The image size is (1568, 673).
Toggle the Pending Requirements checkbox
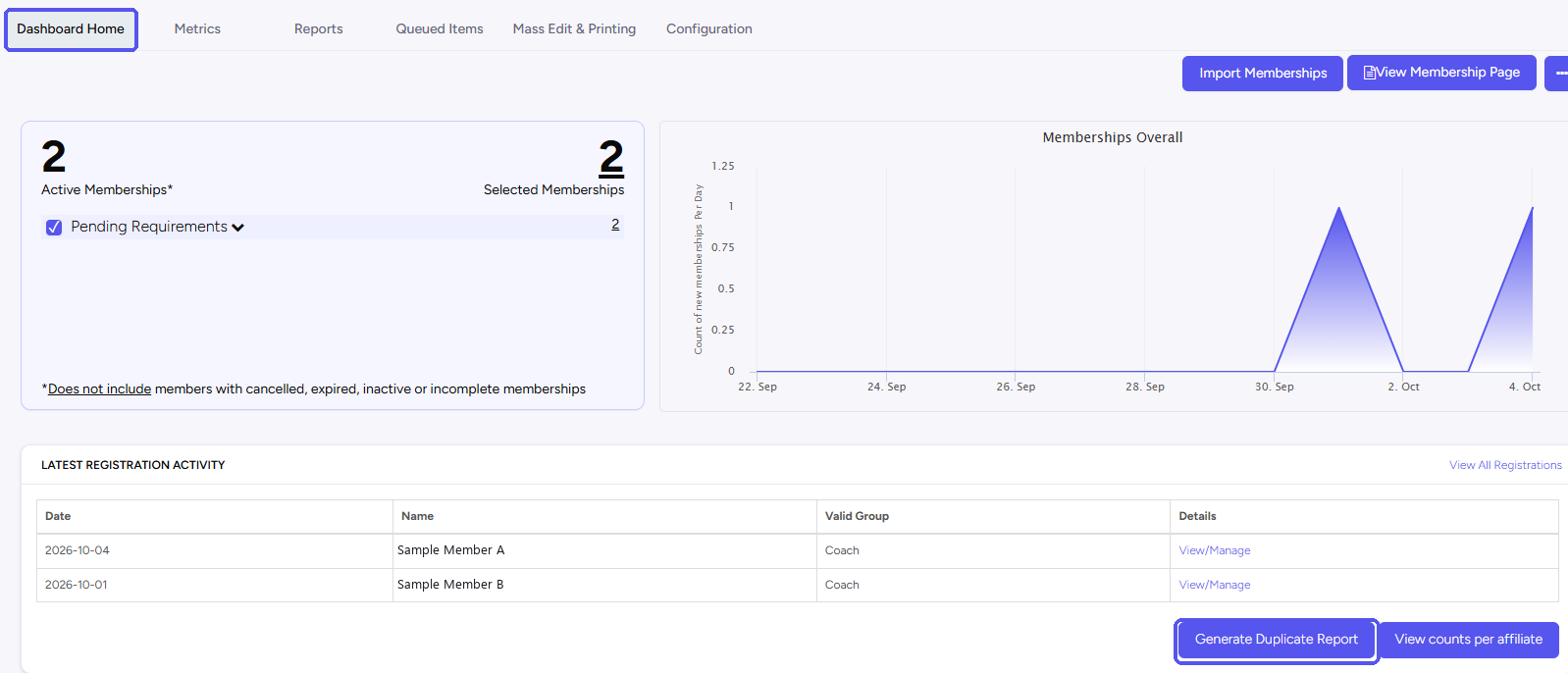pos(54,228)
